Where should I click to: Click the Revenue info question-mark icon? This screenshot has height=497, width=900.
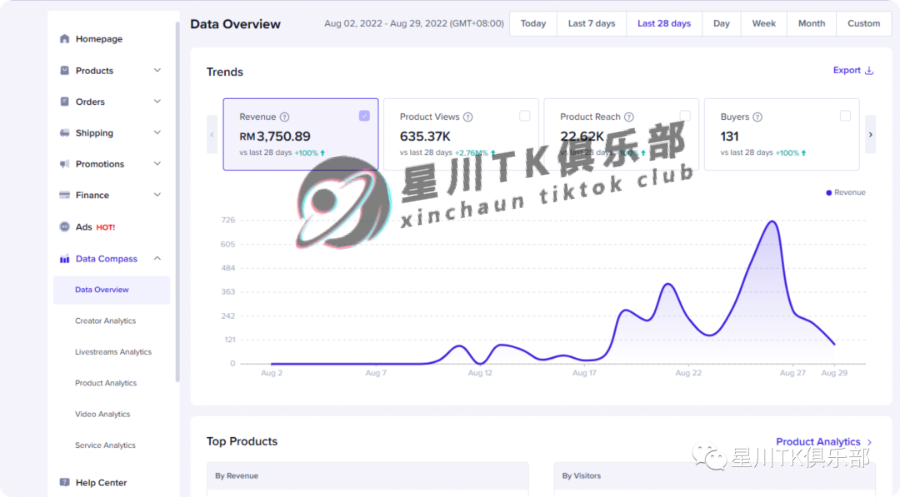coord(285,117)
